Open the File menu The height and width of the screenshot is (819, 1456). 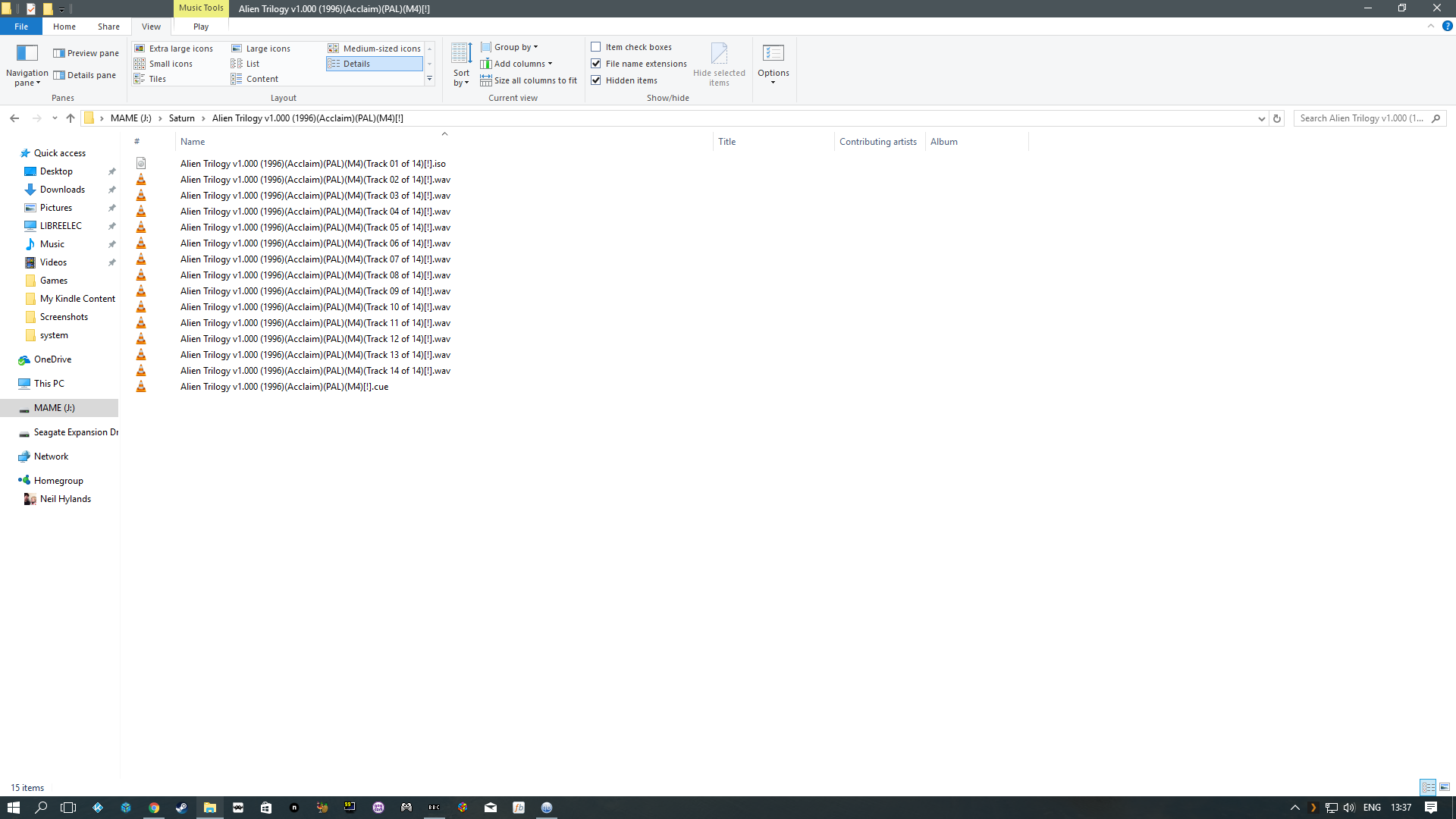[x=21, y=27]
